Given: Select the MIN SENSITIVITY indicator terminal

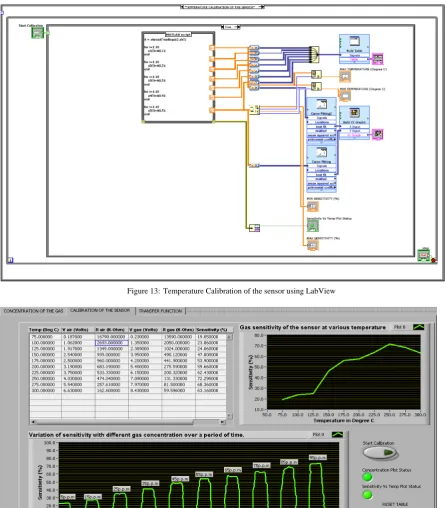Looking at the screenshot, I should point(312,206).
